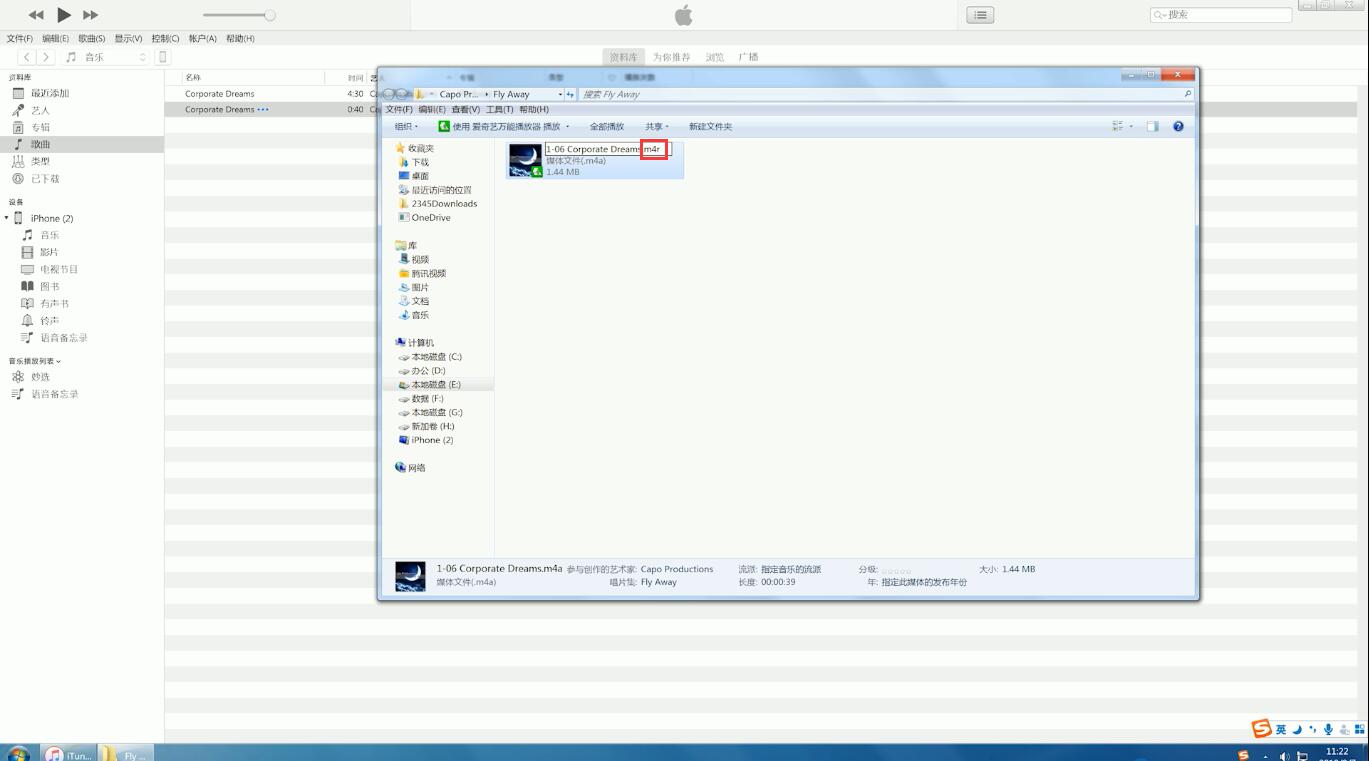
Task: Toggle the Explorer preview pane icon
Action: 1152,126
